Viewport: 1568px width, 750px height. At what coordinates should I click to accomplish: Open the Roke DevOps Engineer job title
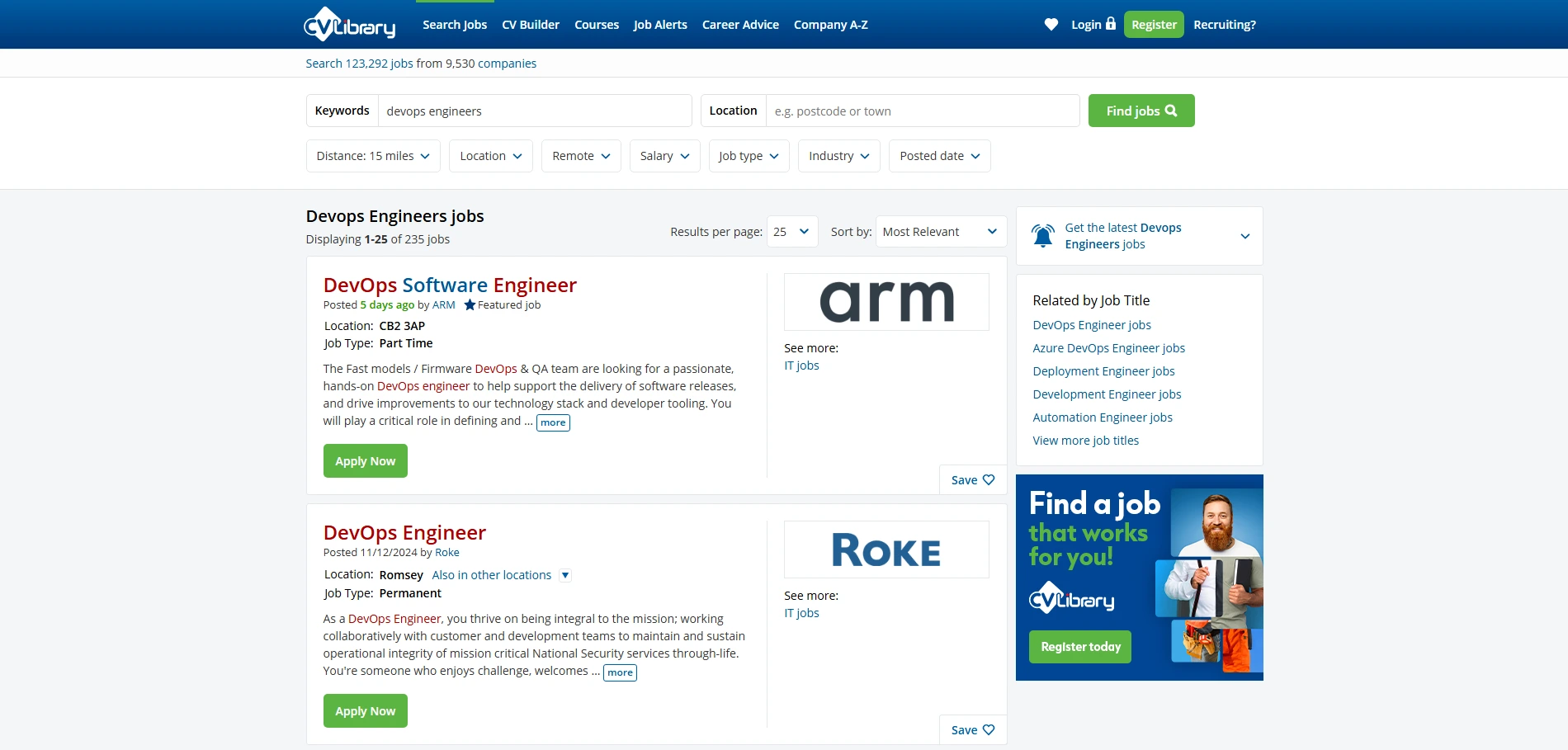404,532
